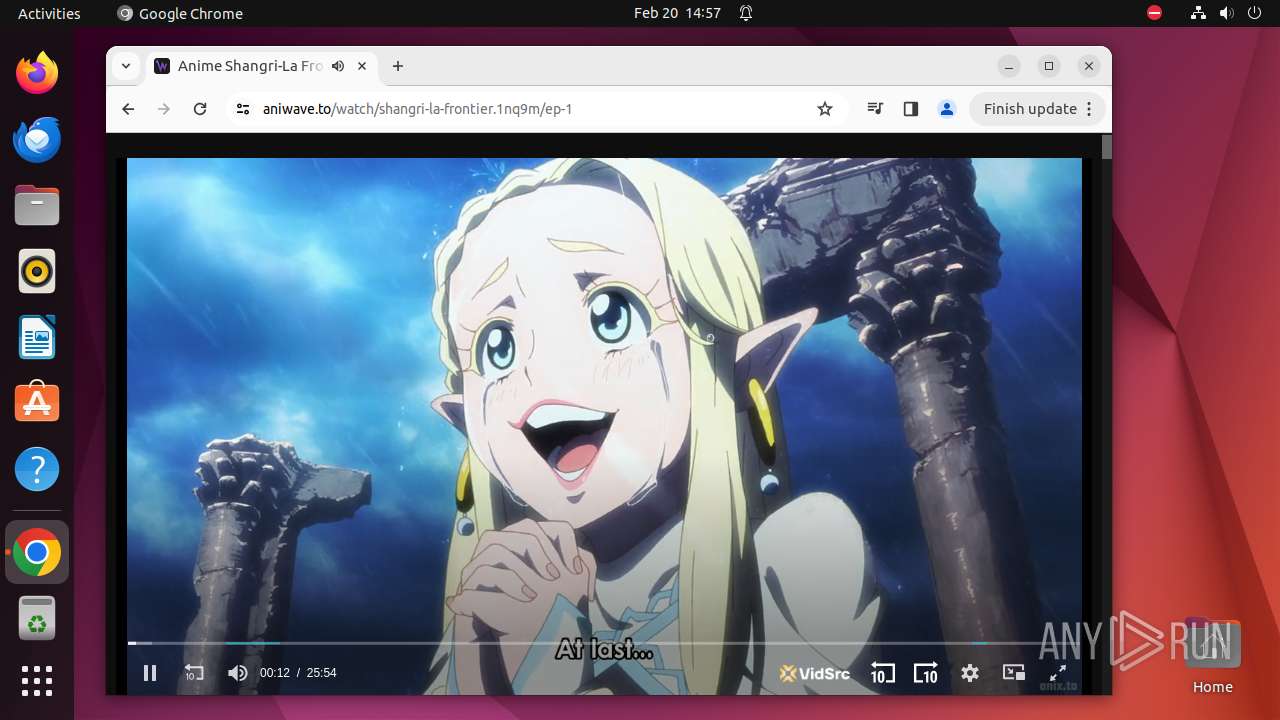Open Ubuntu Software from the dock
This screenshot has width=1280, height=720.
pos(37,403)
